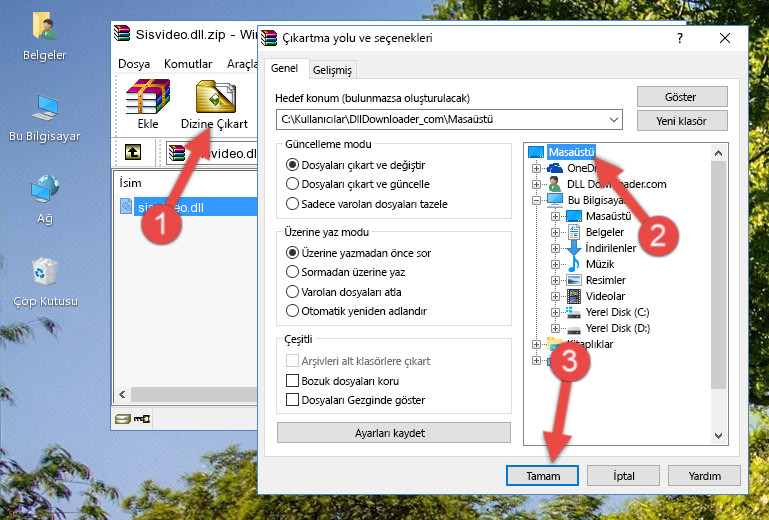This screenshot has height=520, width=769.
Task: Click the dialog help question mark
Action: 680,38
